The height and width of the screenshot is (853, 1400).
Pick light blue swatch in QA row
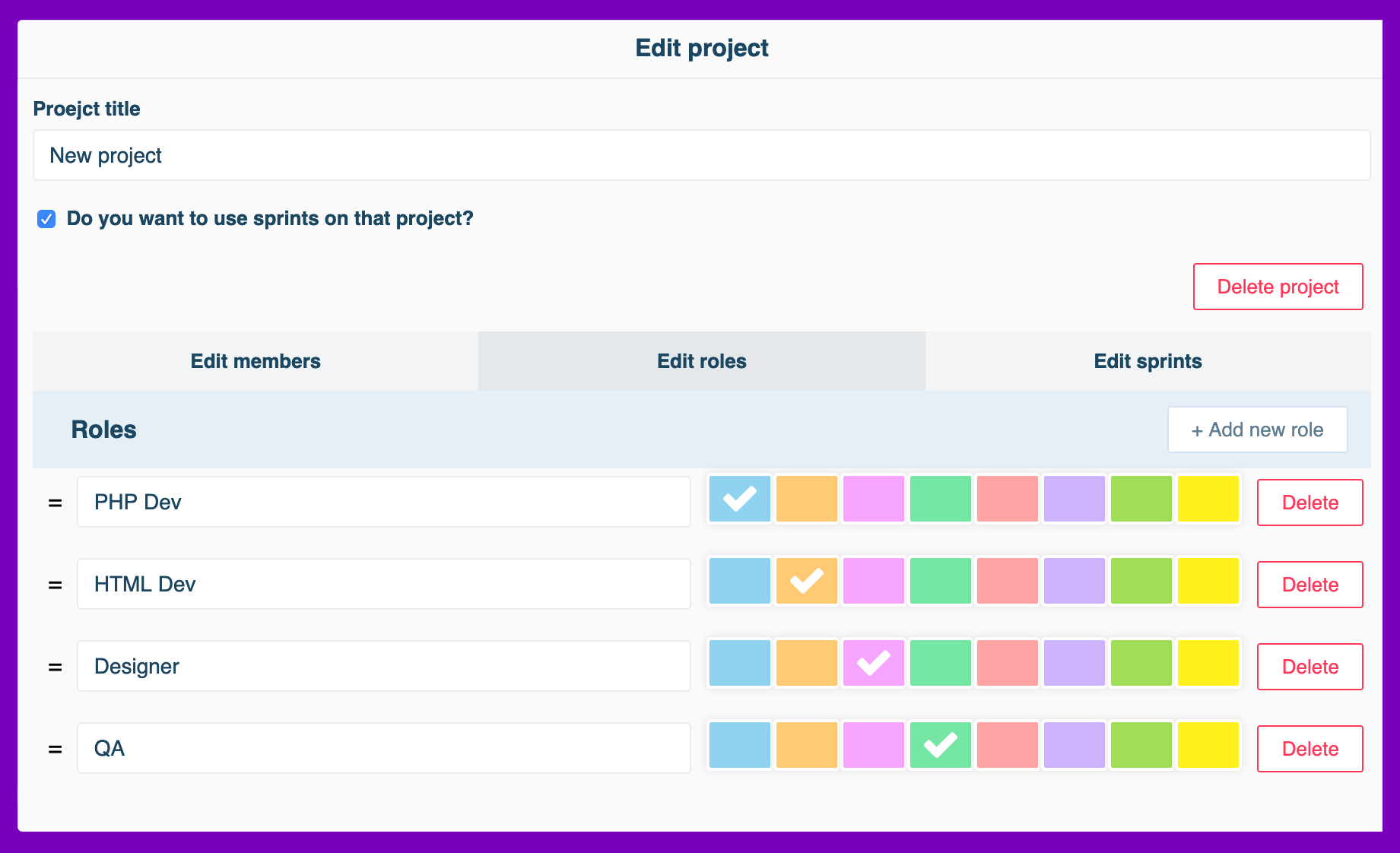(739, 745)
